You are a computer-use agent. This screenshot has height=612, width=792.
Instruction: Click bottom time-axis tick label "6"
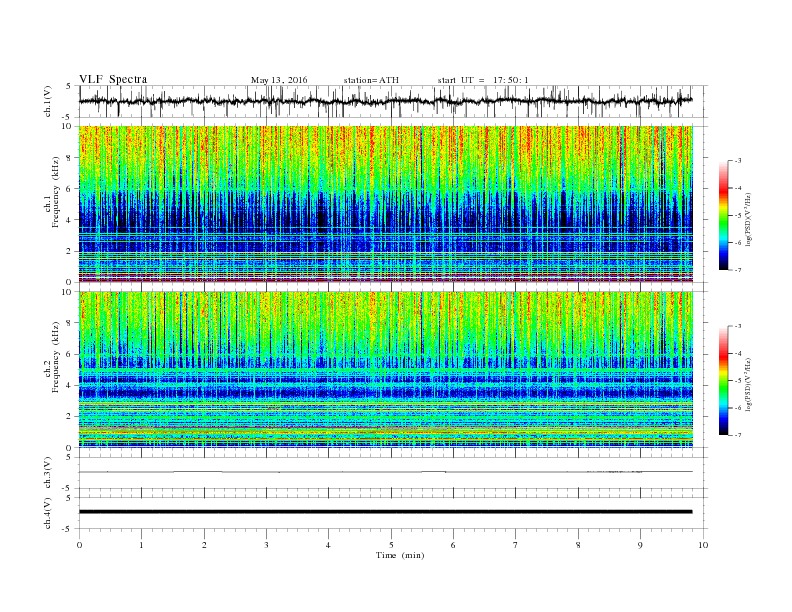pos(453,545)
